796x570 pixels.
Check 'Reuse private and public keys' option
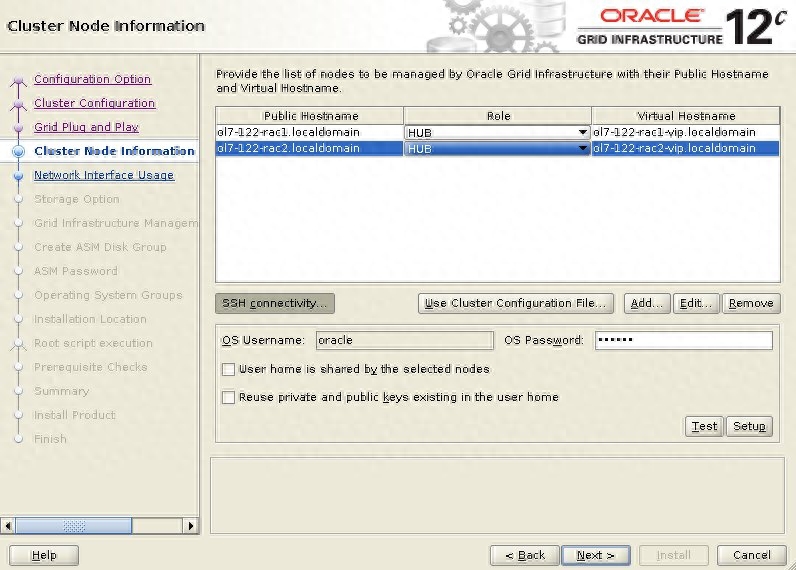229,397
